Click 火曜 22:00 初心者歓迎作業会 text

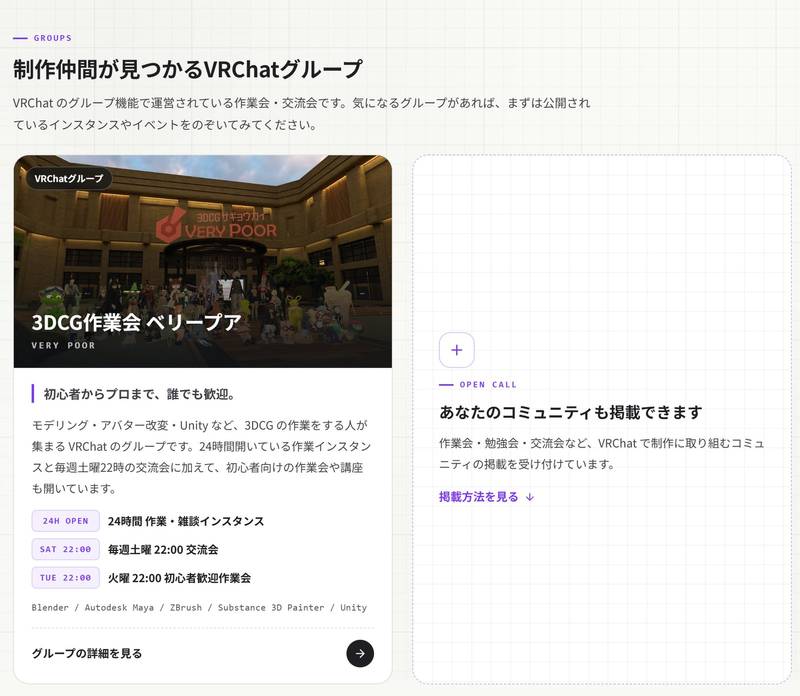coord(179,578)
